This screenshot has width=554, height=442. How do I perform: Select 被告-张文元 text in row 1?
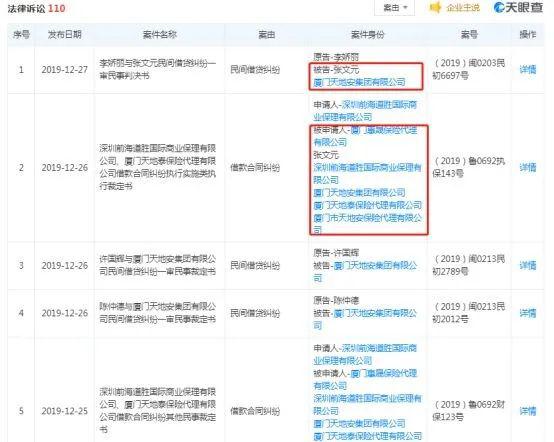(336, 70)
